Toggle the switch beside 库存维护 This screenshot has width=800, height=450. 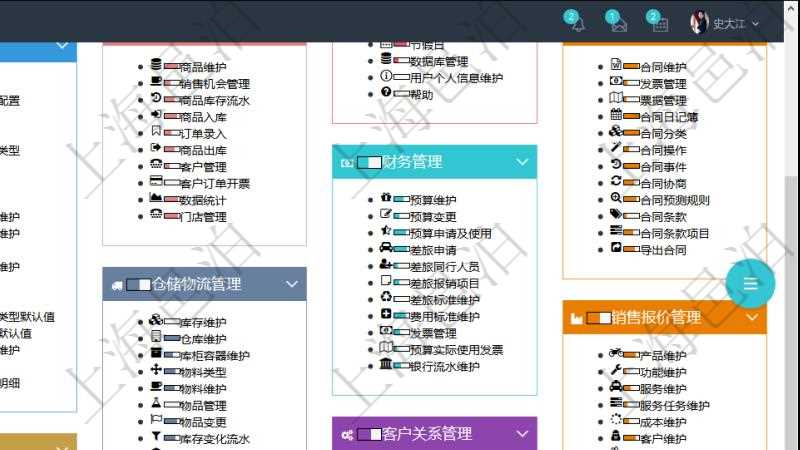pyautogui.click(x=171, y=322)
